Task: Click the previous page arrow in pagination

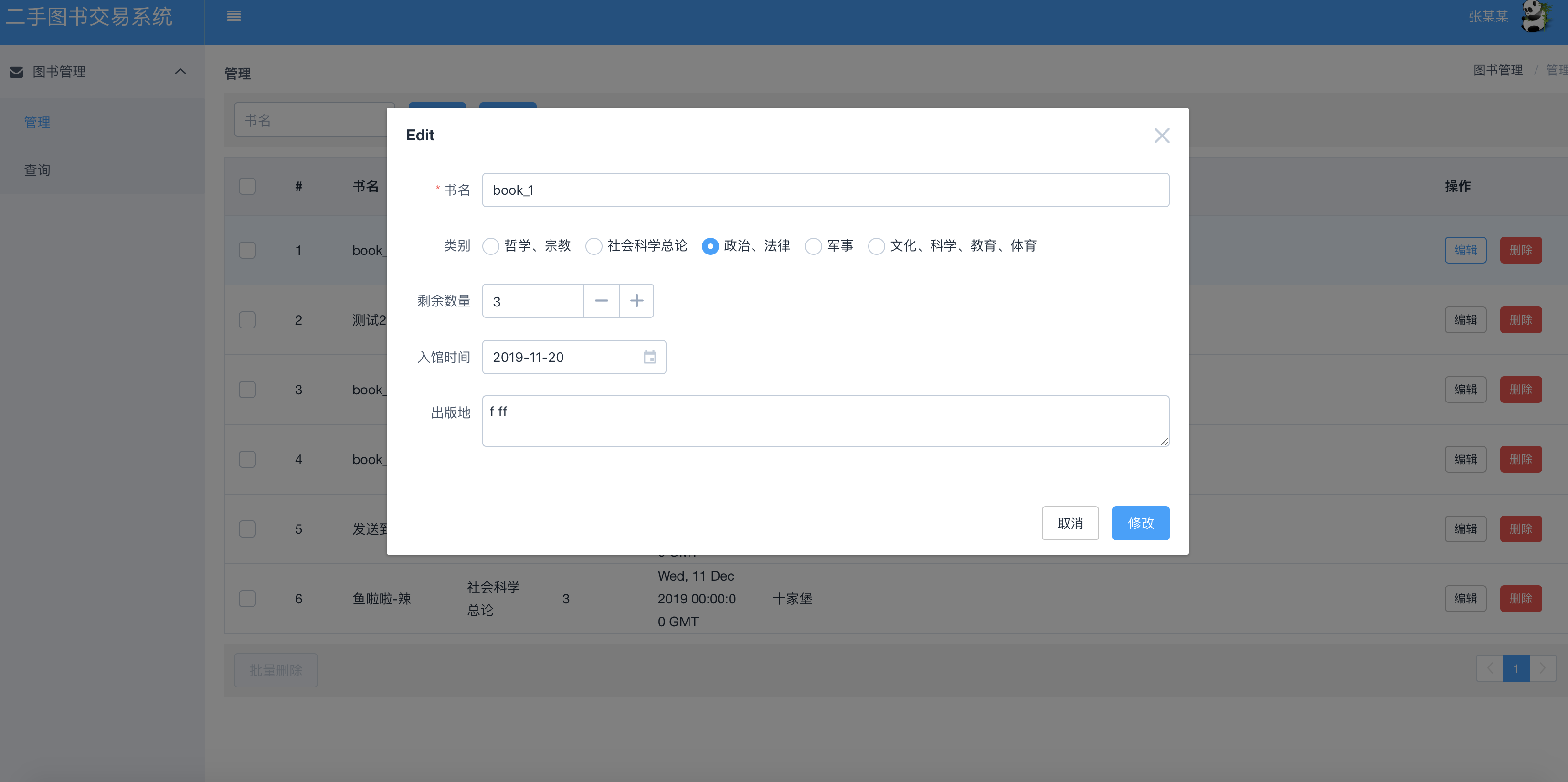Action: tap(1490, 668)
